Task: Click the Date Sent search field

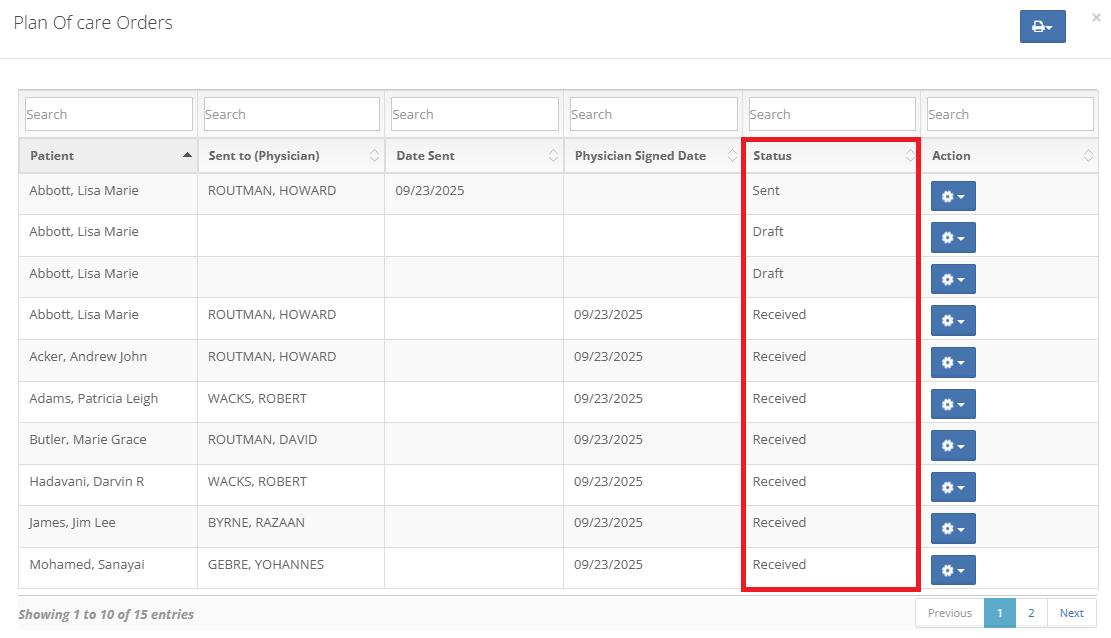Action: click(474, 114)
